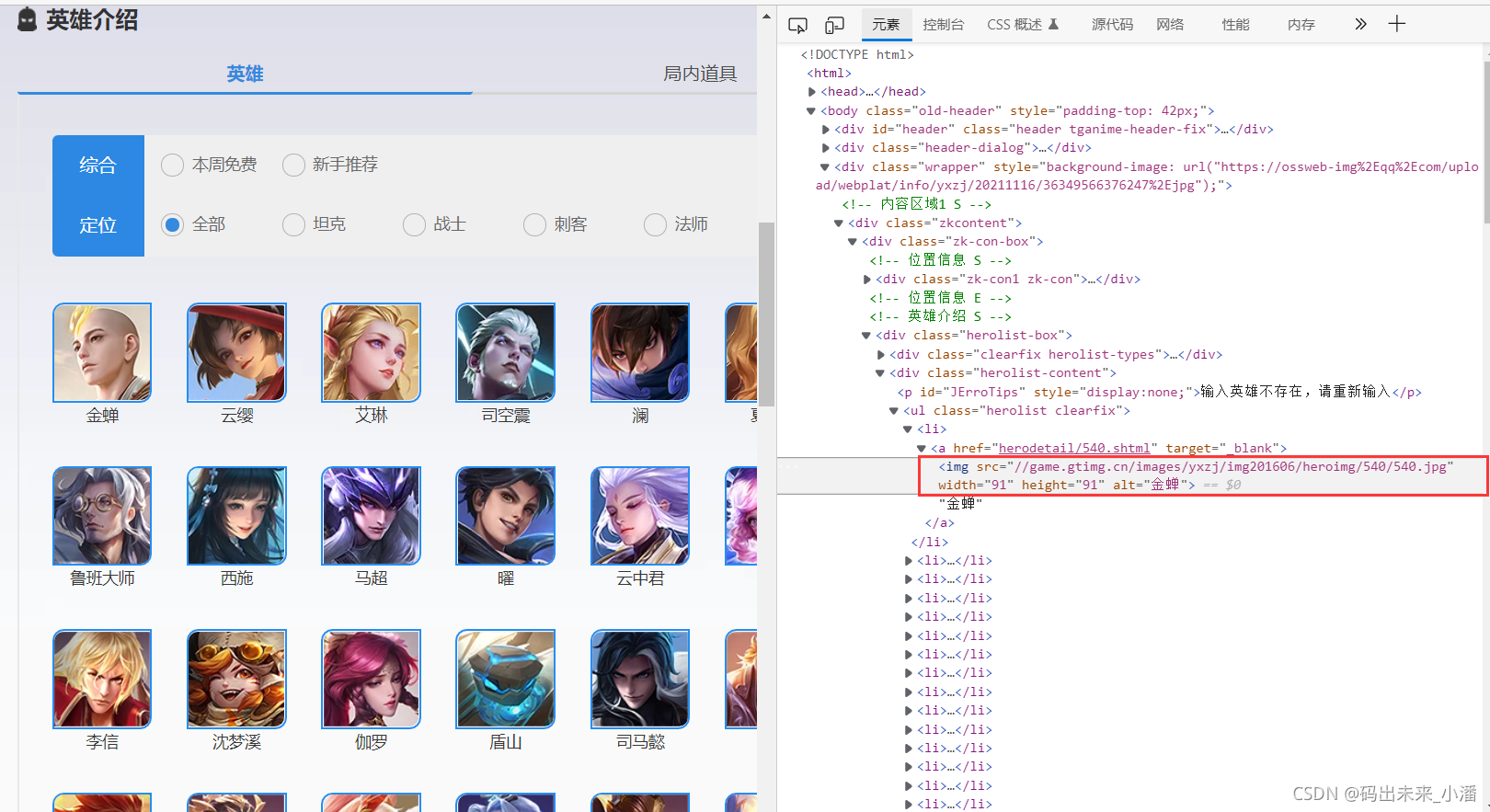Image resolution: width=1490 pixels, height=812 pixels.
Task: Open the CSS 概述 tab
Action: [x=1023, y=25]
